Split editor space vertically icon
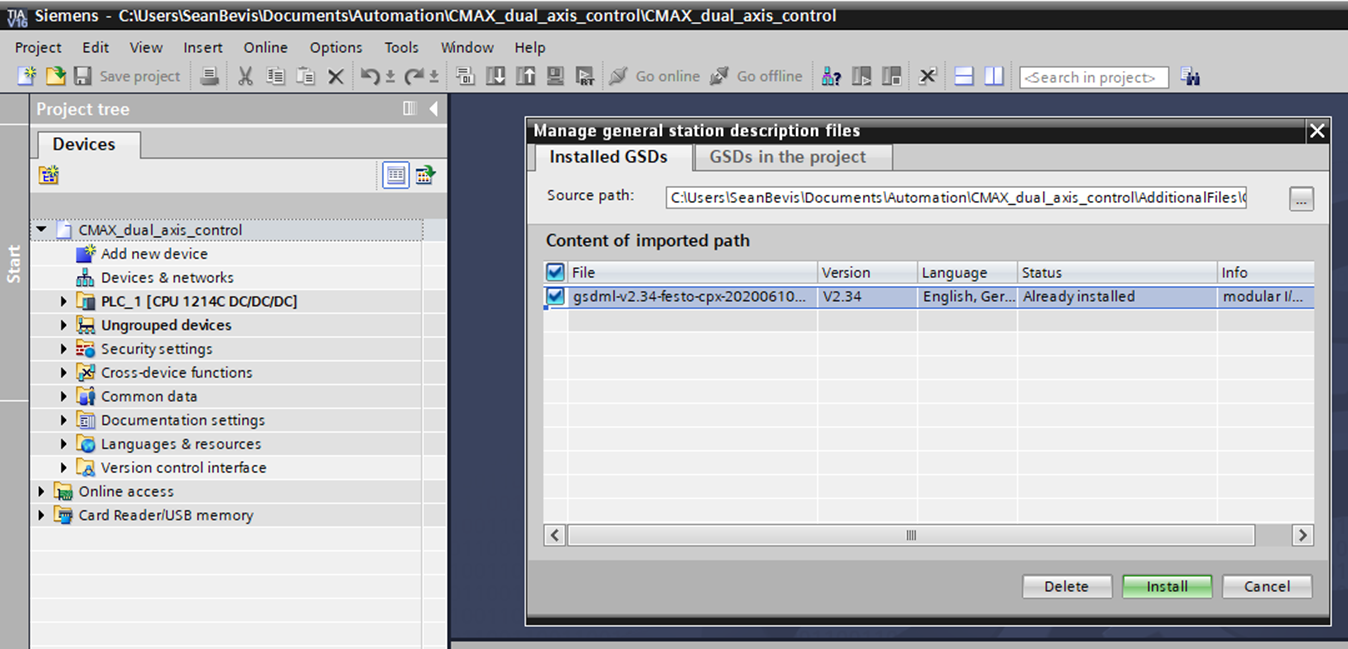 tap(994, 76)
